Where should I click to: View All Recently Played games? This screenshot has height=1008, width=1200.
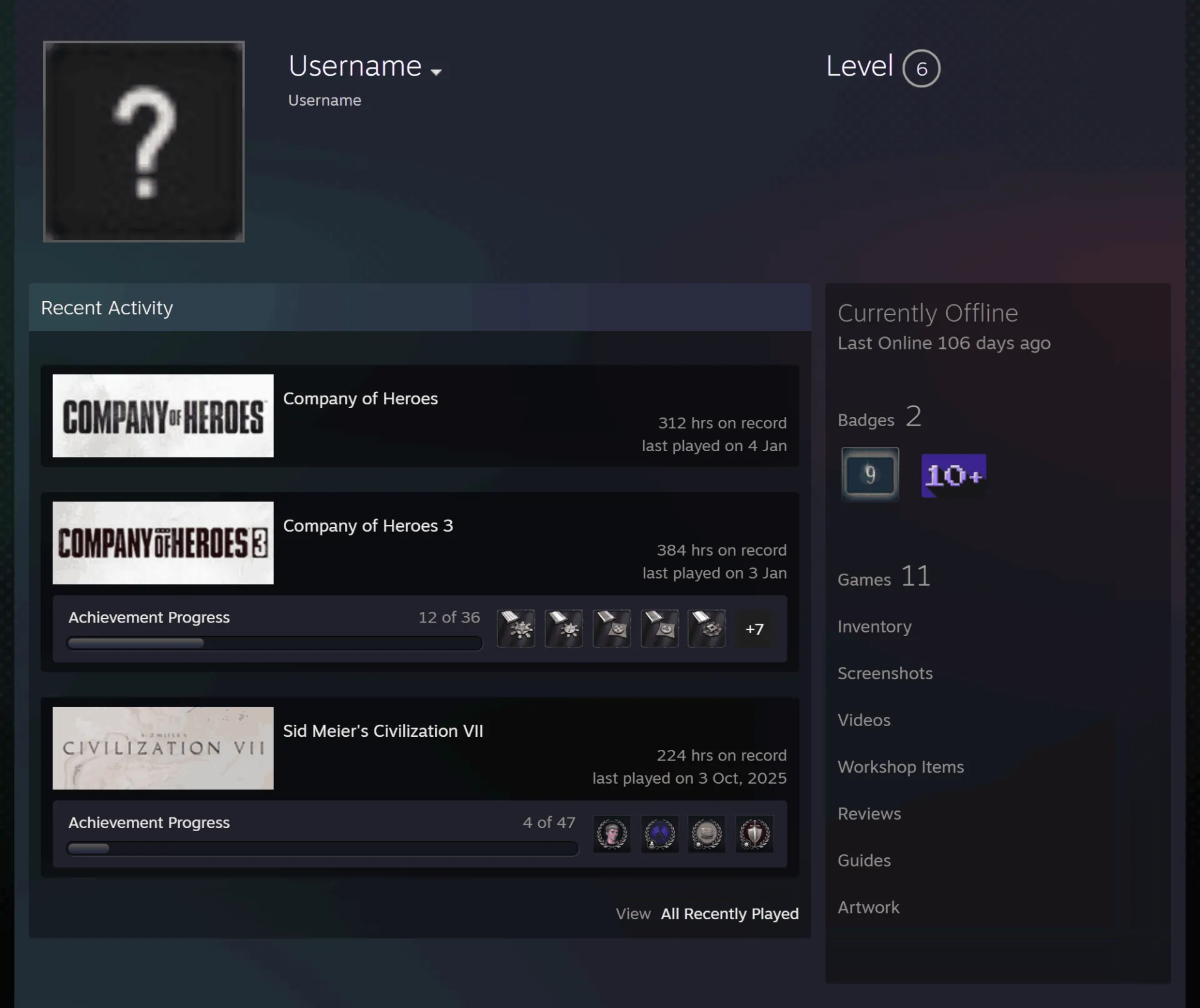tap(730, 914)
